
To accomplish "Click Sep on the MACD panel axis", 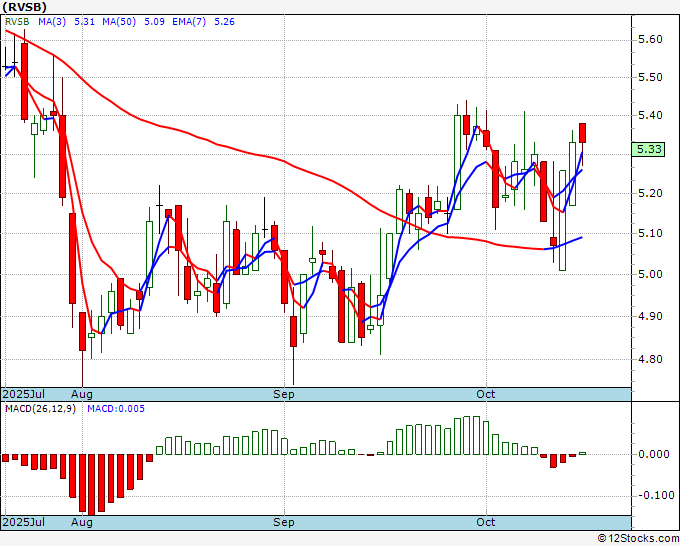I will click(x=284, y=522).
